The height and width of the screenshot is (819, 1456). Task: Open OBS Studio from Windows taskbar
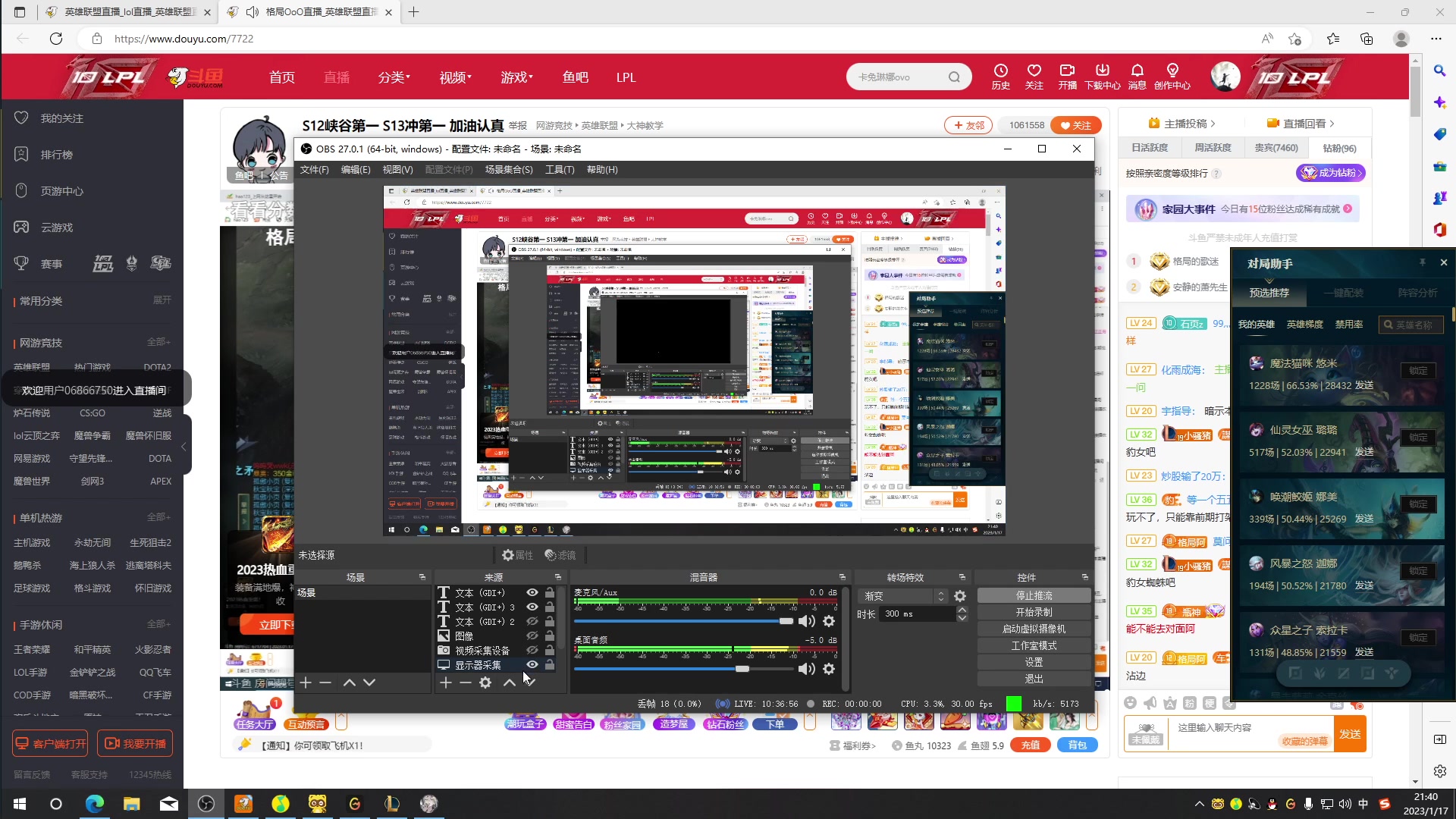point(206,804)
